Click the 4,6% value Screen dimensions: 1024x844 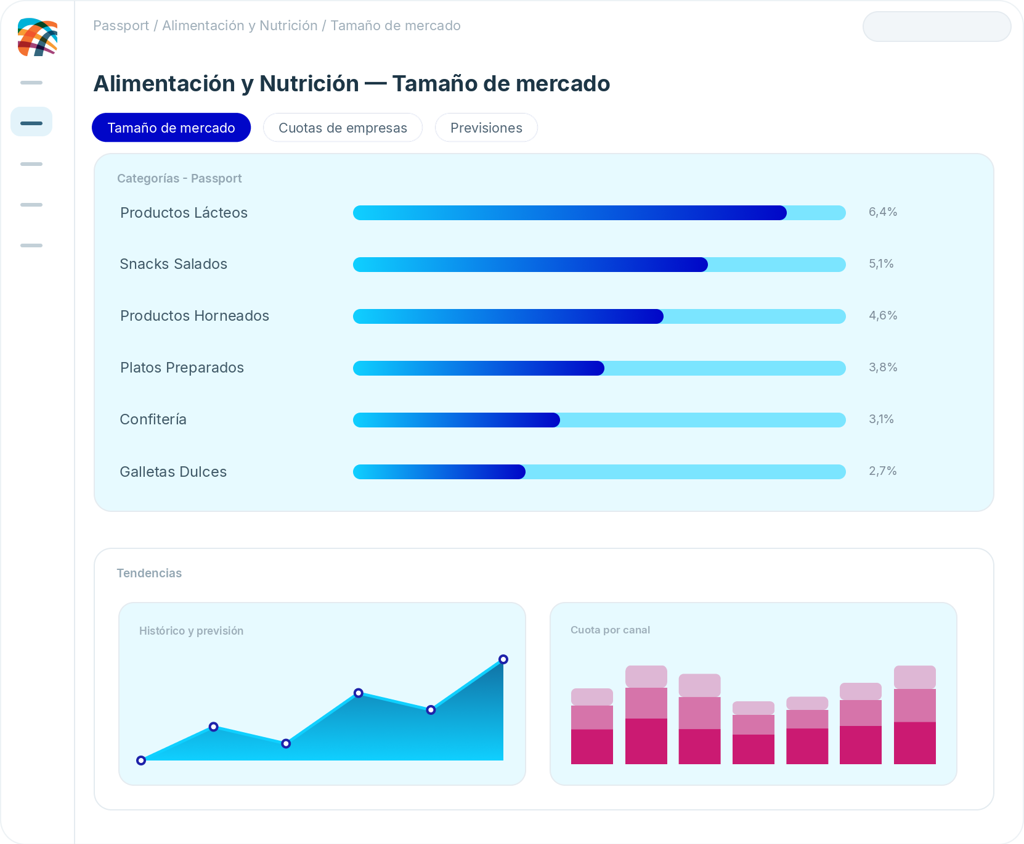[883, 316]
